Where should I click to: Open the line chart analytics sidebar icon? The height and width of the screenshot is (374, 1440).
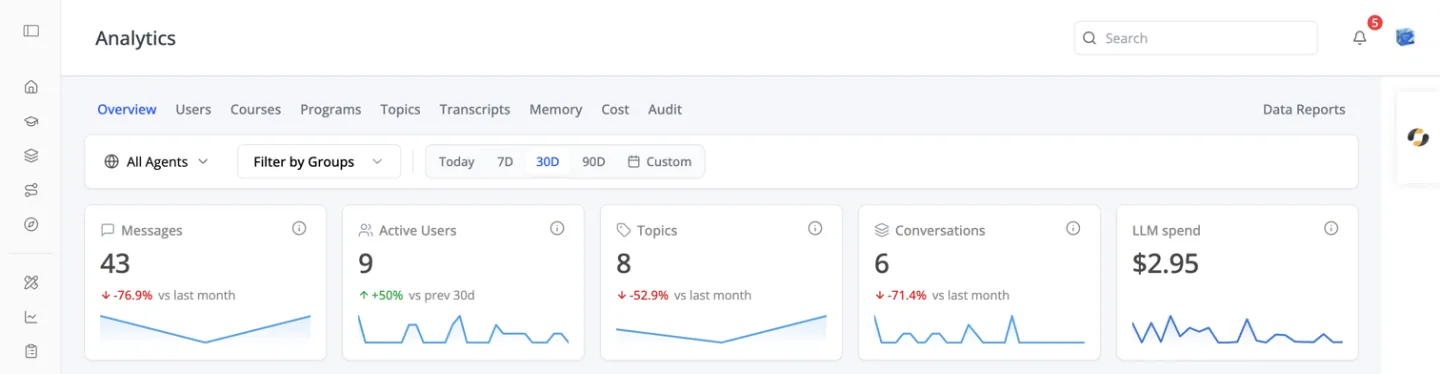[31, 318]
